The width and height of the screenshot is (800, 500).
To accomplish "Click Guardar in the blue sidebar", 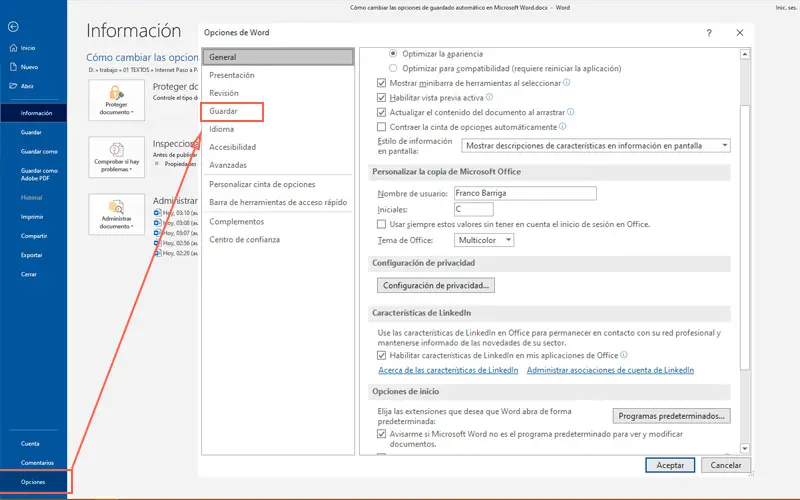I will coord(33,132).
